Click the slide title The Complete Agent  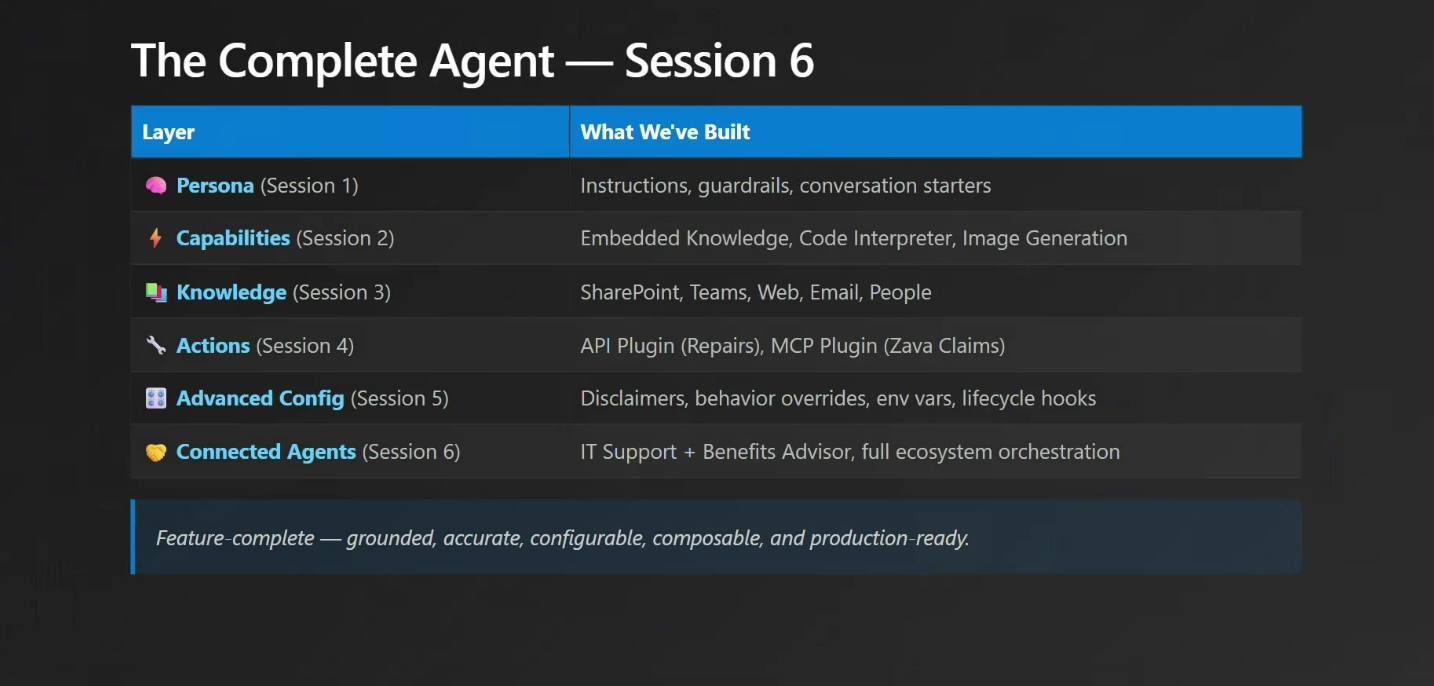click(472, 61)
